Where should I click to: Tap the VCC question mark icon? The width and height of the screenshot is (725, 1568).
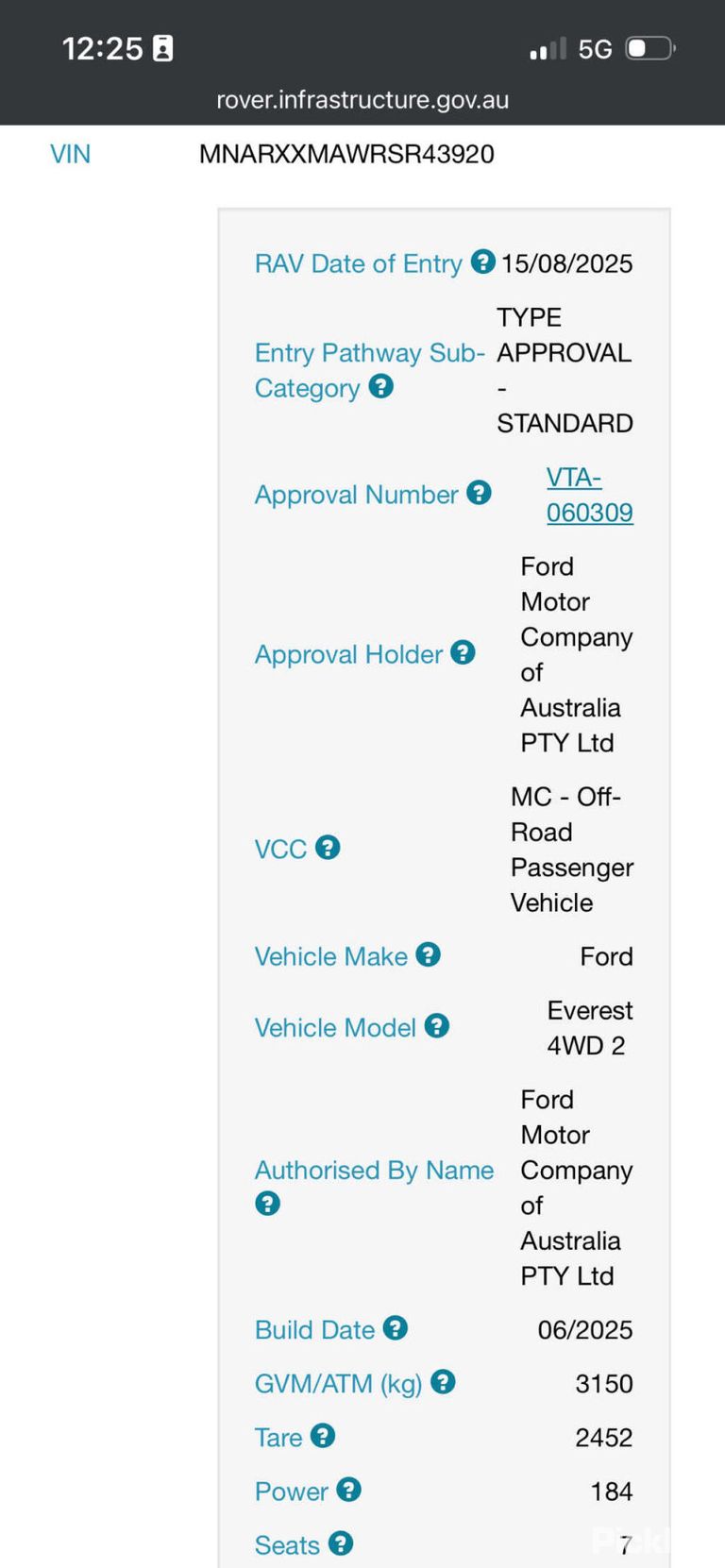[x=328, y=848]
